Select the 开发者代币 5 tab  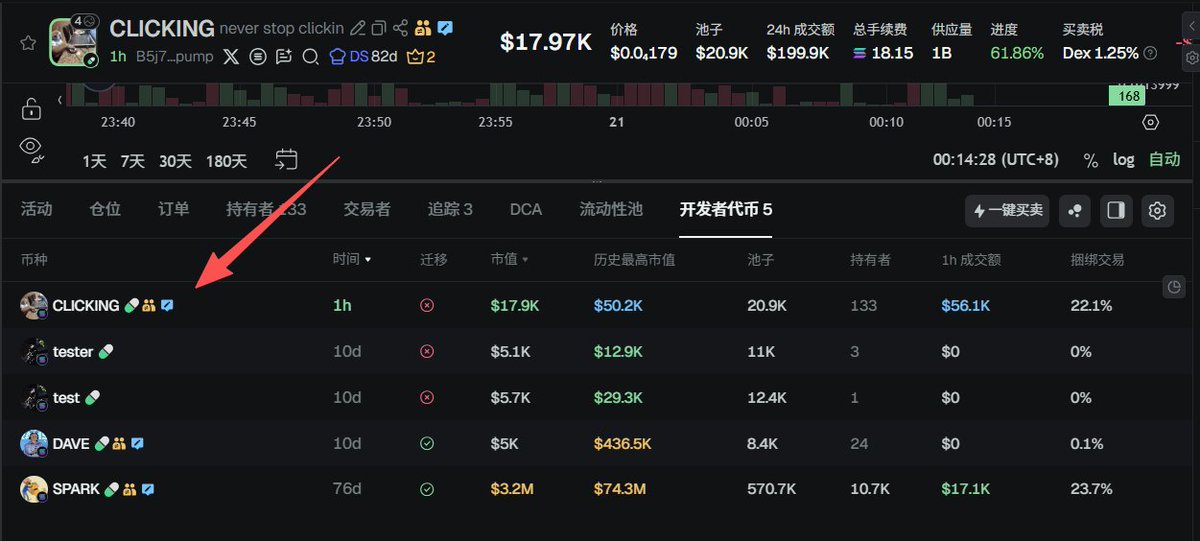pos(726,209)
